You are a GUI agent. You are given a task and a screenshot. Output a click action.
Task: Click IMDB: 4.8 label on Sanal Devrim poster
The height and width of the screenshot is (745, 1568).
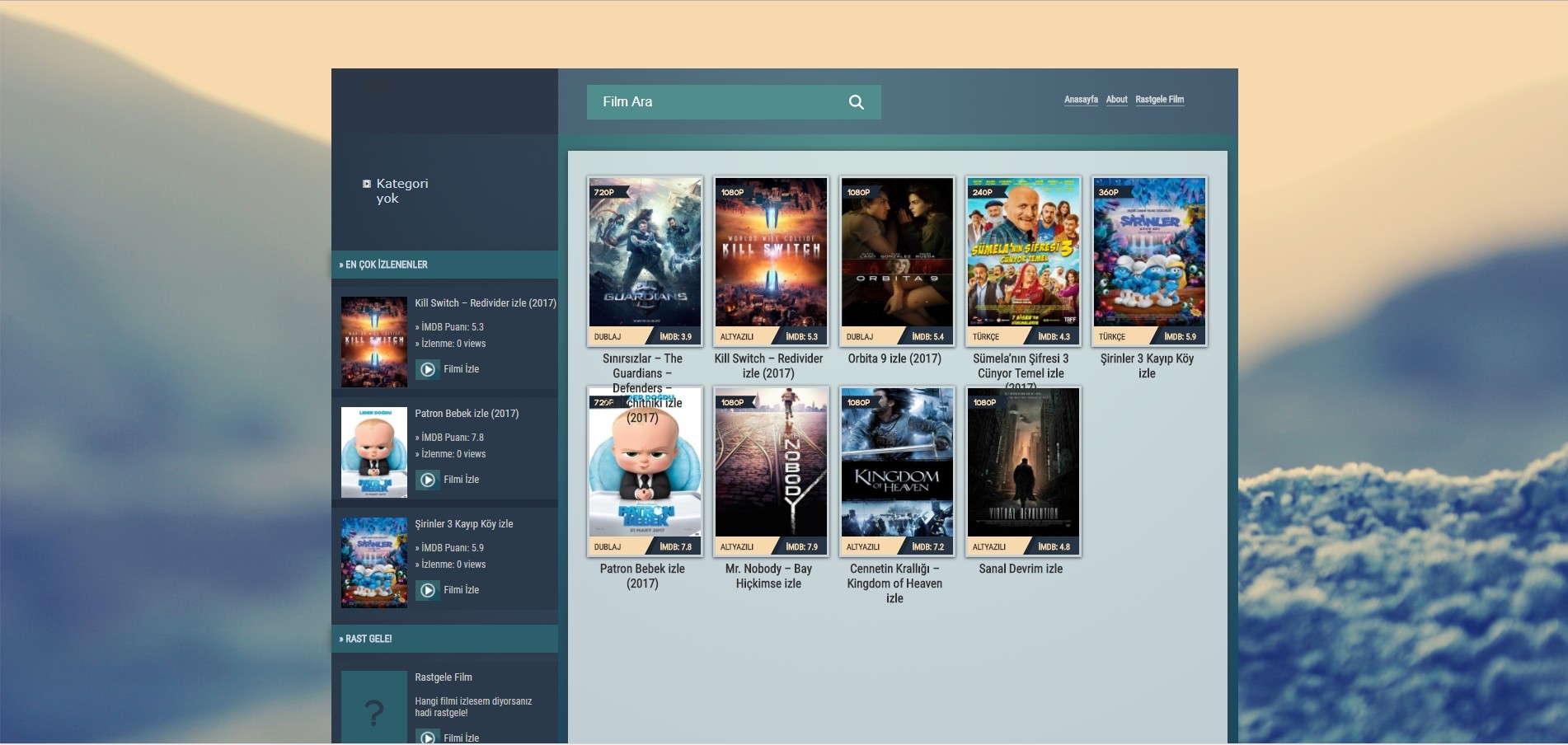[1054, 547]
